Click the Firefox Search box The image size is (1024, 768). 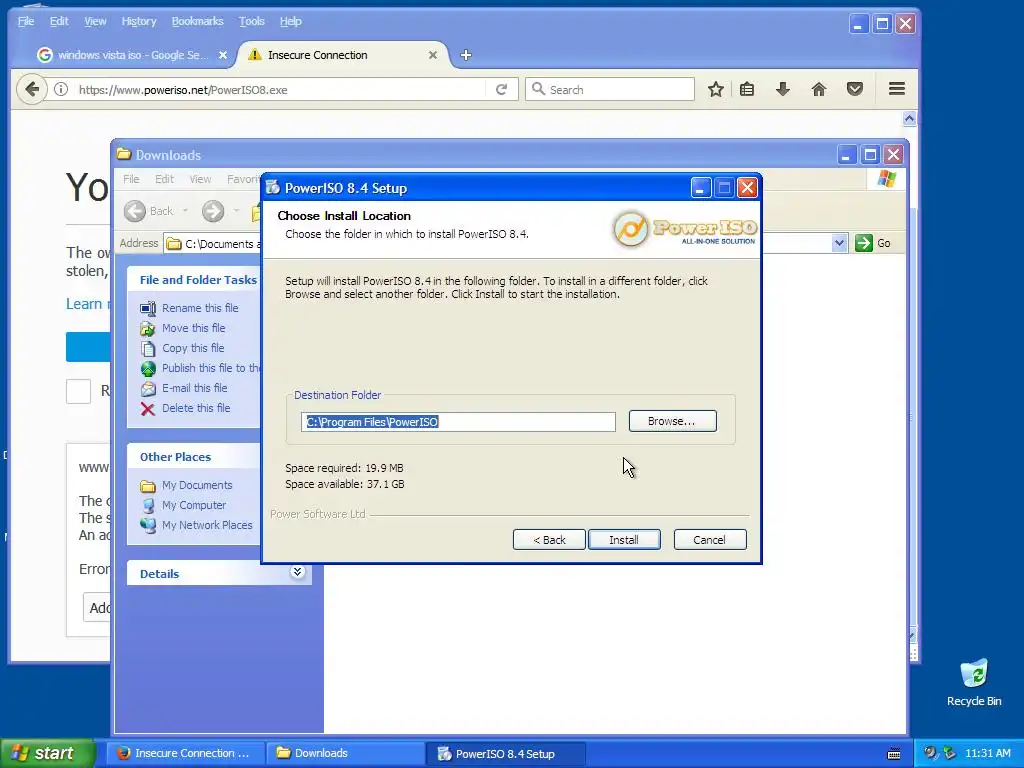(x=610, y=89)
